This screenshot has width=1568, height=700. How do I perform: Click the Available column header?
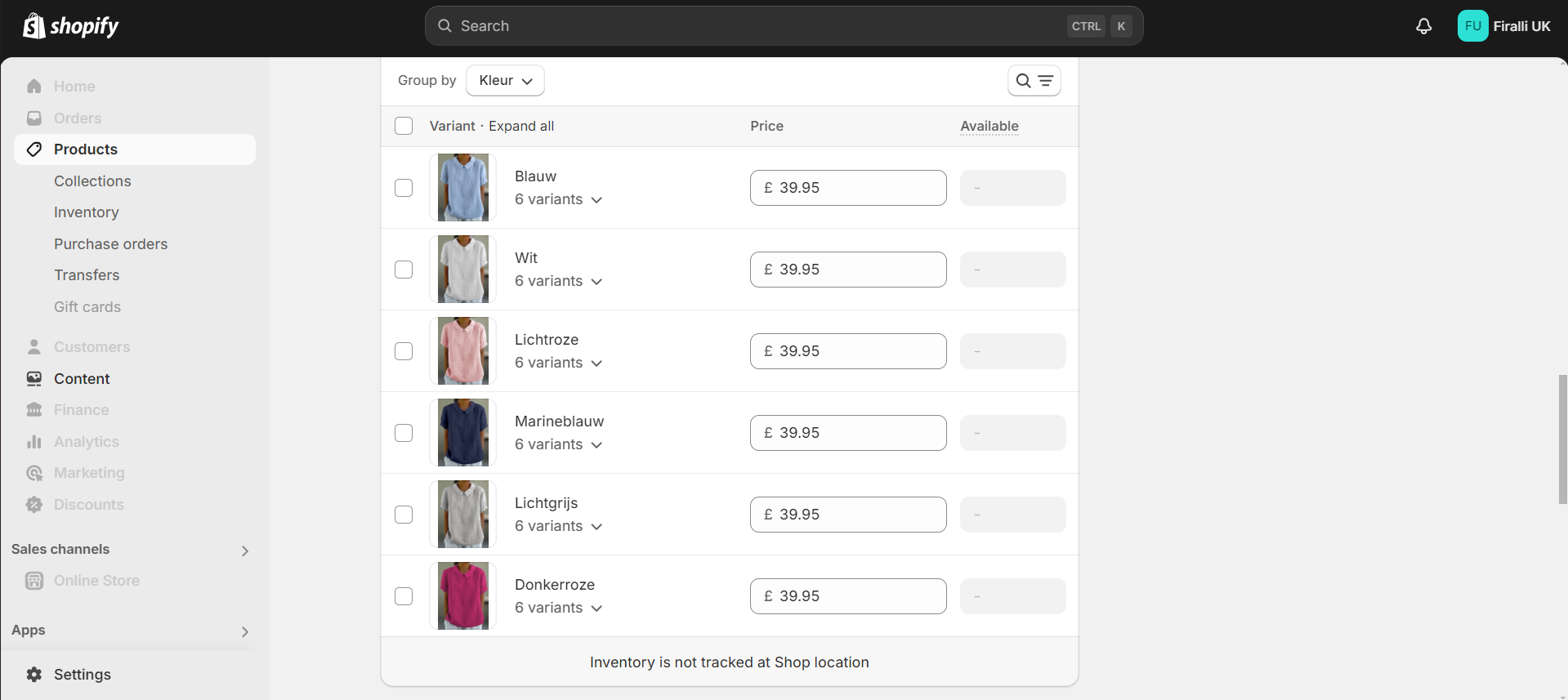[989, 126]
